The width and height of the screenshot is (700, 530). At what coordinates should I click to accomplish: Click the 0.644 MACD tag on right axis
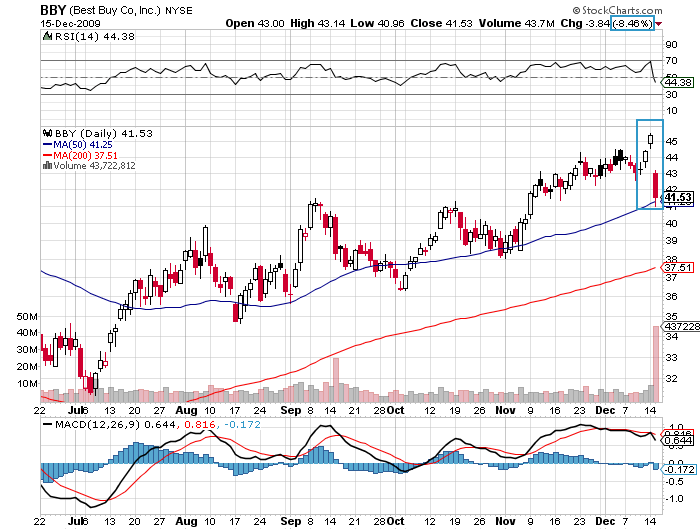(679, 441)
